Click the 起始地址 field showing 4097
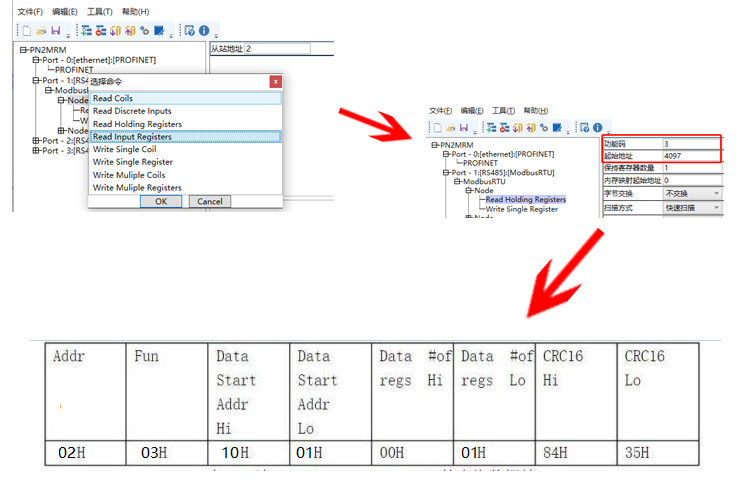The width and height of the screenshot is (750, 500). click(x=690, y=156)
